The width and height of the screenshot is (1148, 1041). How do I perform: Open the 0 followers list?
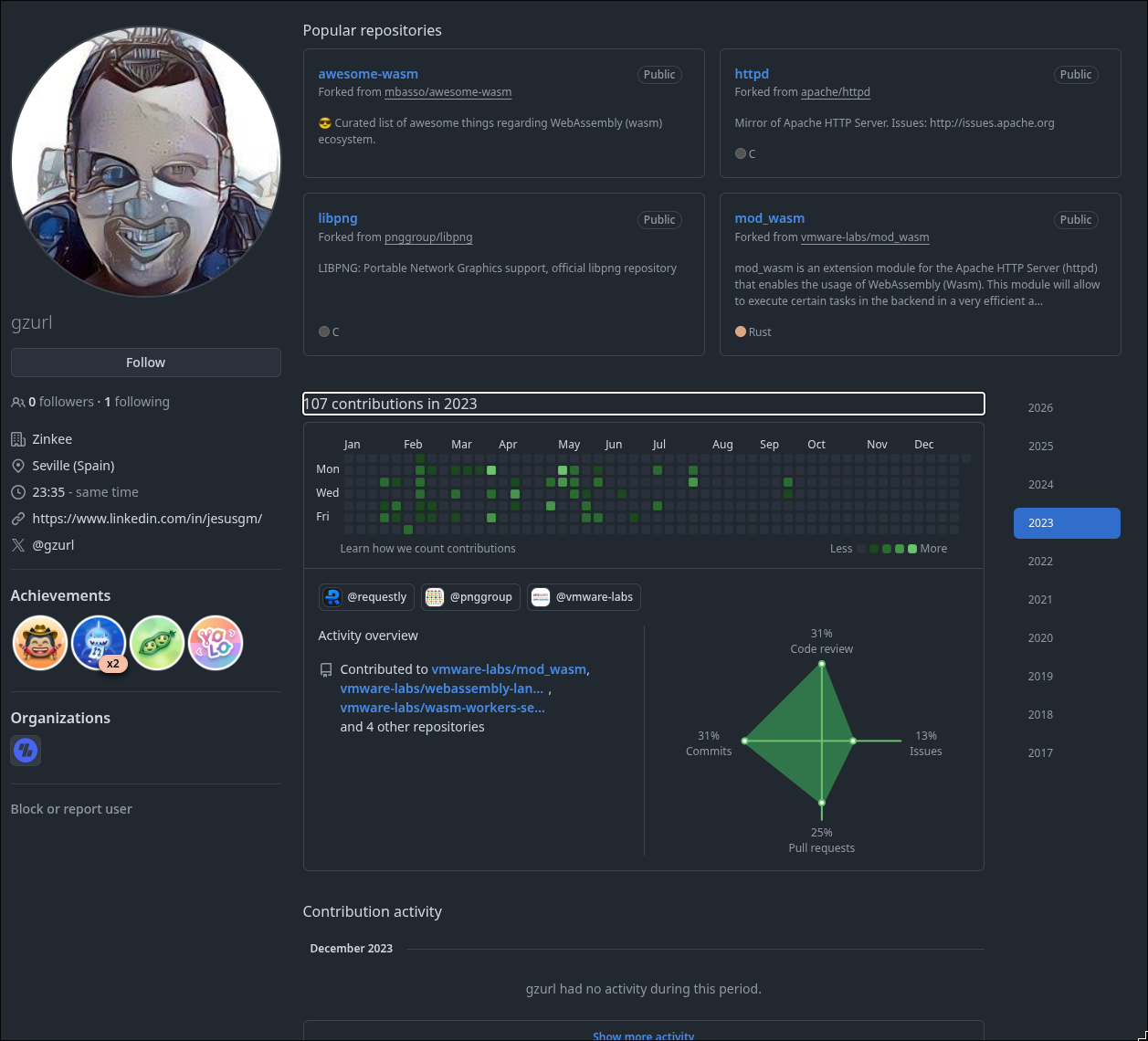60,402
